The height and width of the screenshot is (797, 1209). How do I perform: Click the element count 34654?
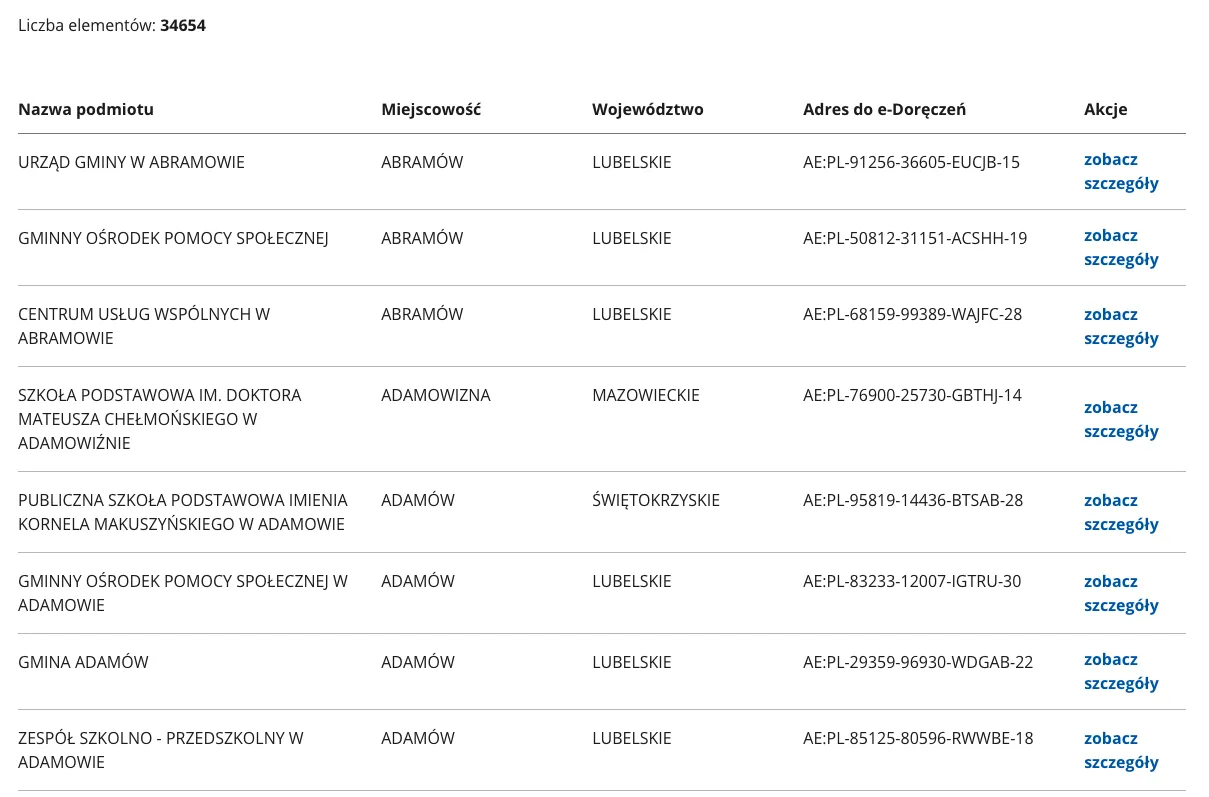point(183,25)
